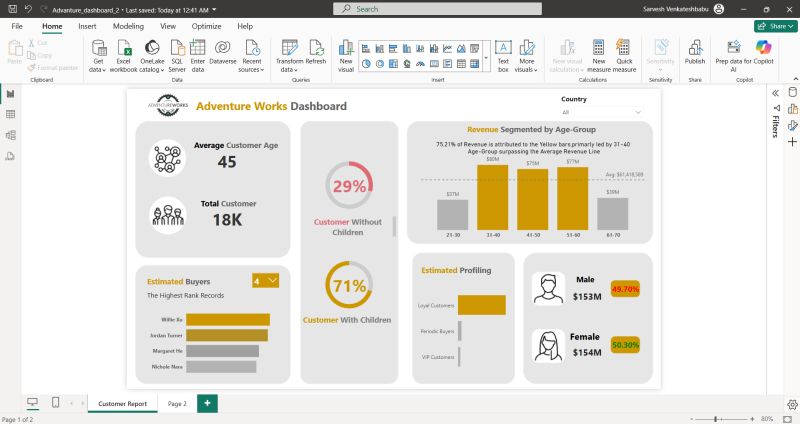Switch to Model view in left sidebar

pos(10,135)
